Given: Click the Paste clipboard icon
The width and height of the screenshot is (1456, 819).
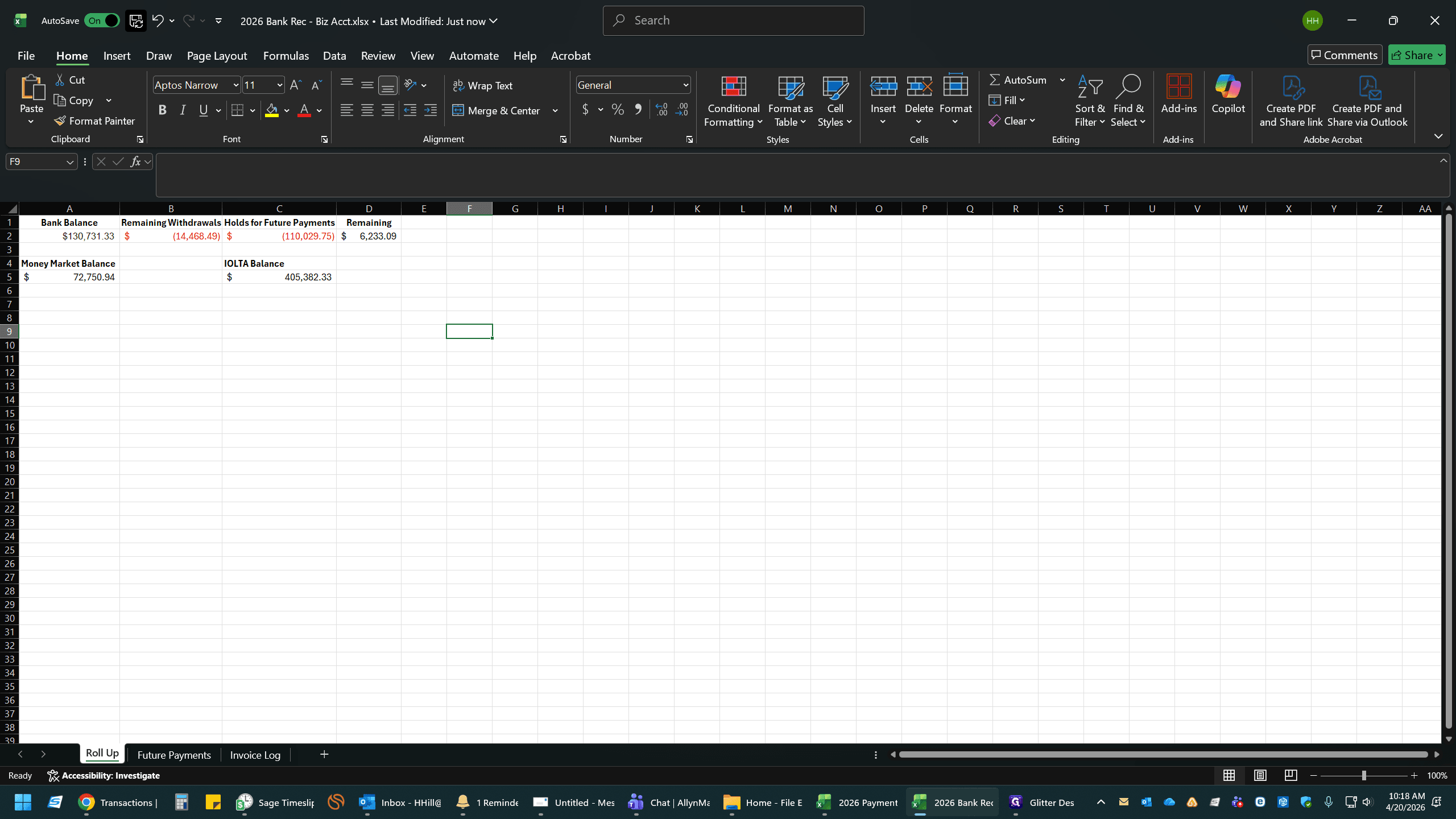Looking at the screenshot, I should pyautogui.click(x=32, y=88).
